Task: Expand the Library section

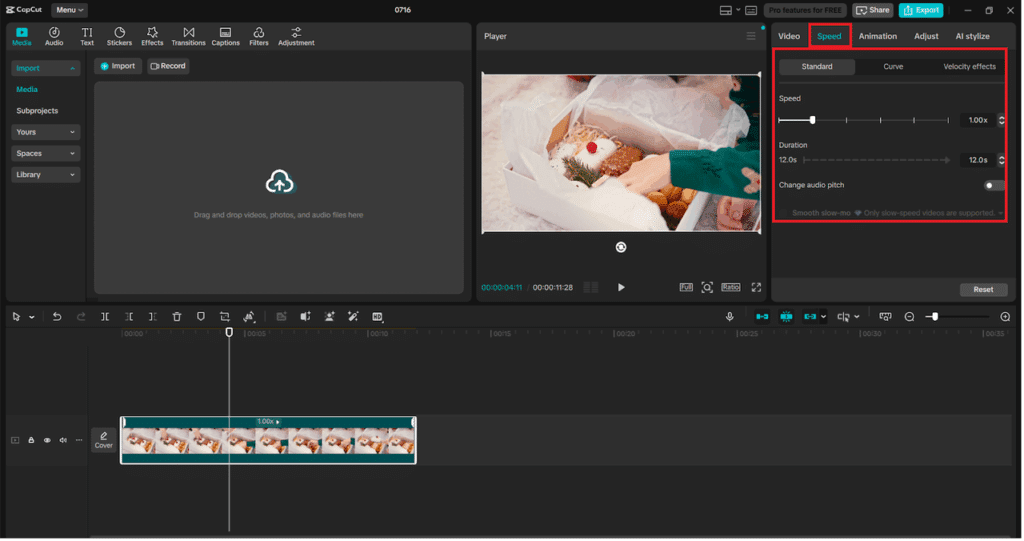Action: point(45,175)
